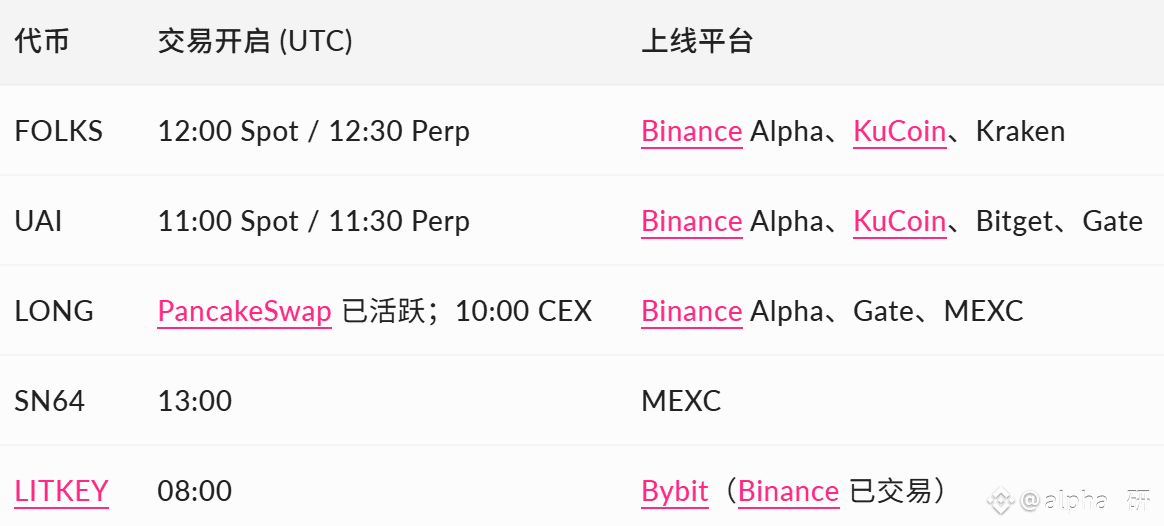Visit the Bybit link
The width and height of the screenshot is (1164, 526).
(x=674, y=491)
